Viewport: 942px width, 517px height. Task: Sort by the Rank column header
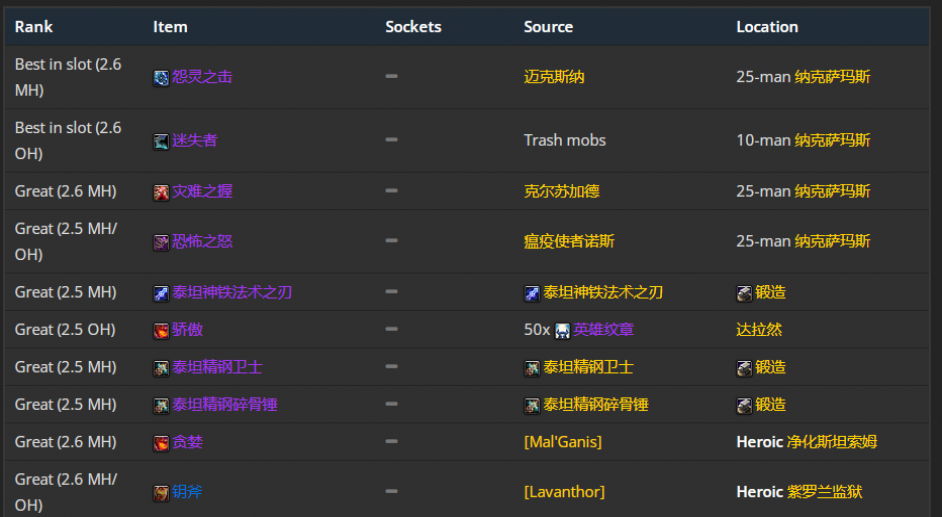pos(34,27)
